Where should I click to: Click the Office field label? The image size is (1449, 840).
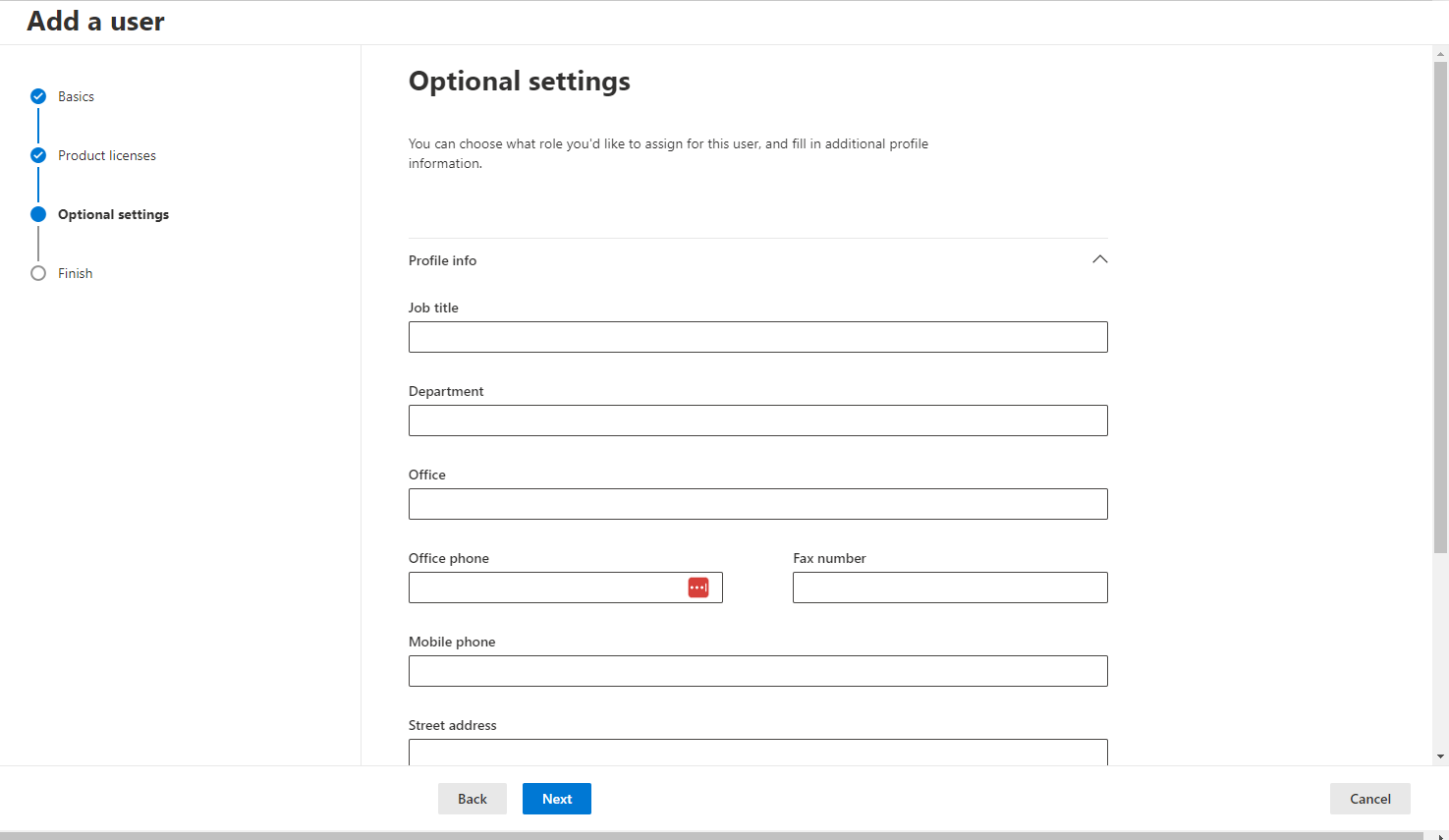point(427,475)
